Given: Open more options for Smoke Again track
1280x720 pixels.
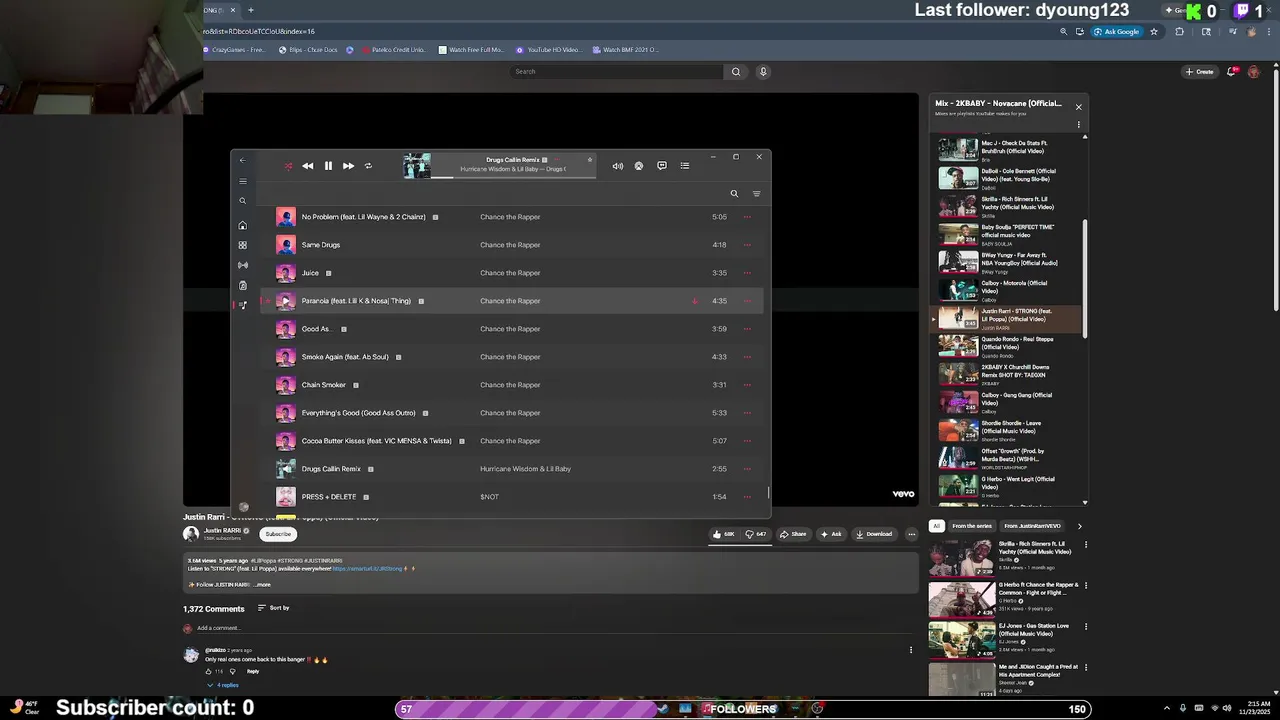Looking at the screenshot, I should click(747, 357).
